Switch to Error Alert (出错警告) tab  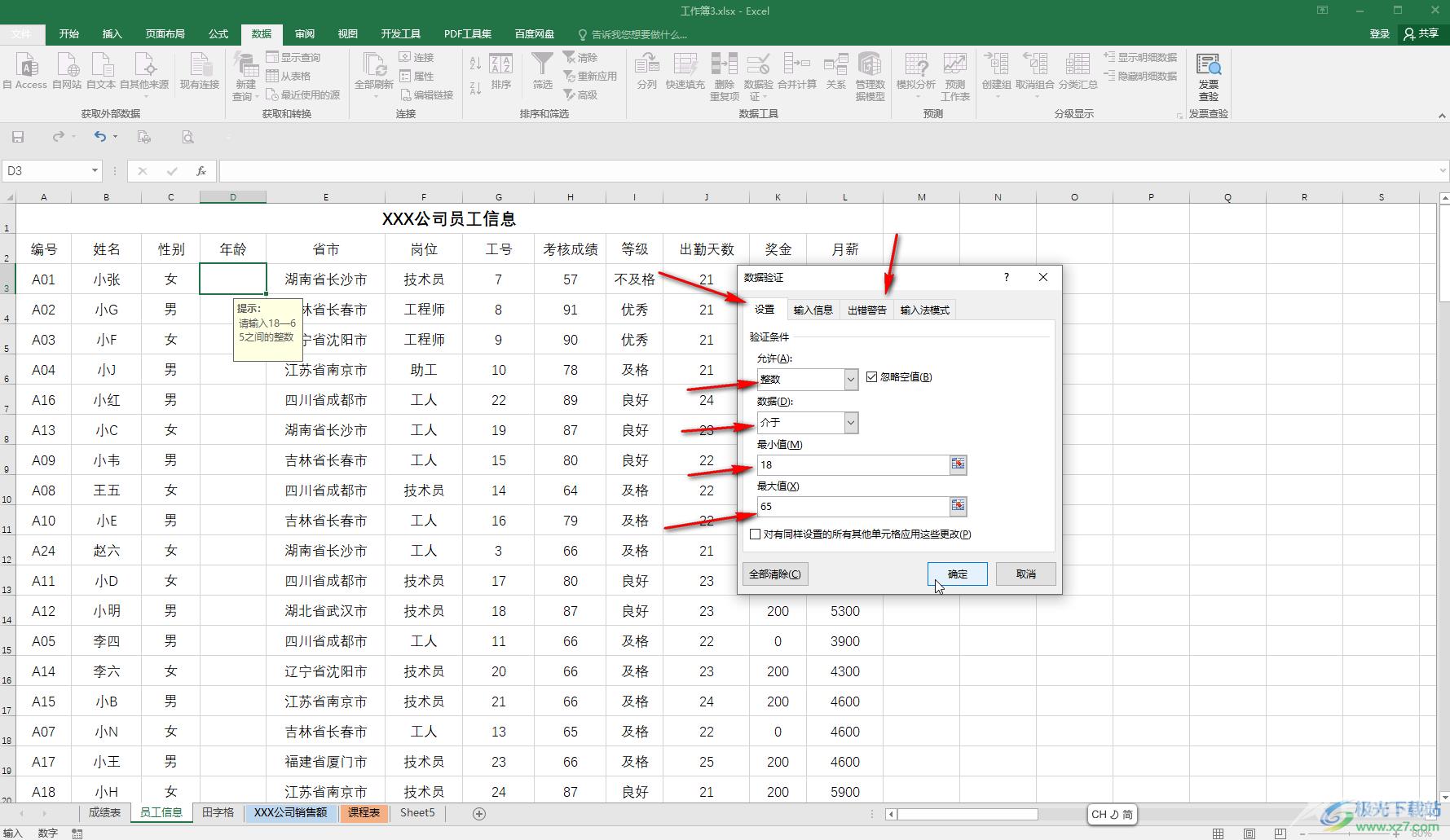(x=866, y=310)
